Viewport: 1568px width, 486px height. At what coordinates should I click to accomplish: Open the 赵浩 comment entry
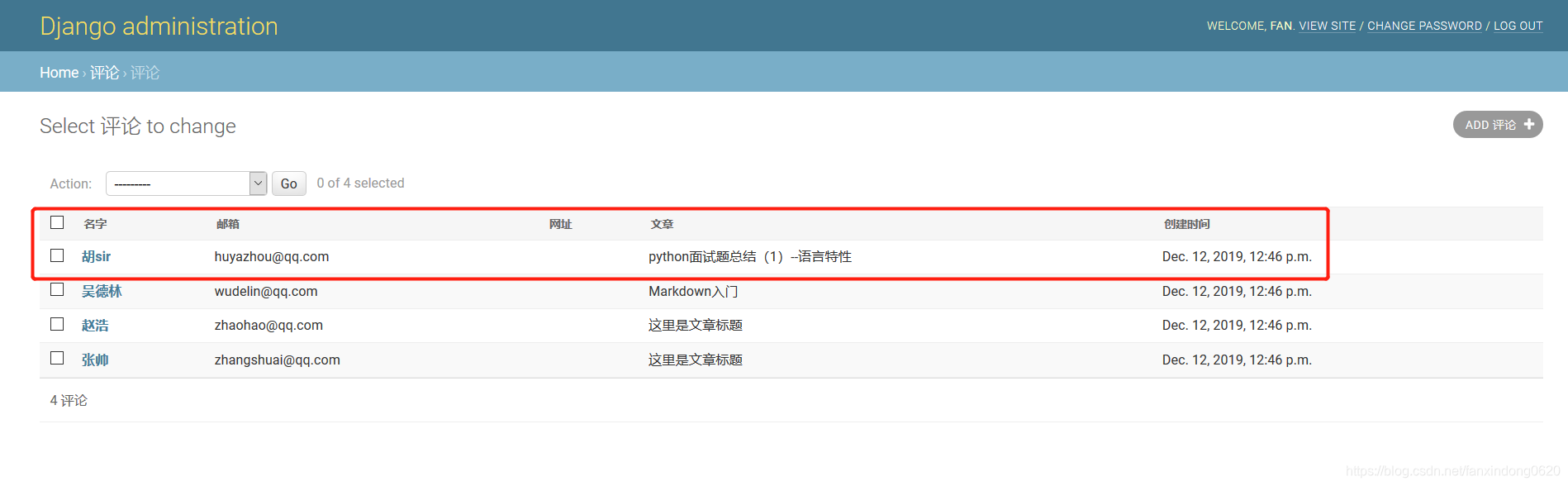click(x=95, y=326)
